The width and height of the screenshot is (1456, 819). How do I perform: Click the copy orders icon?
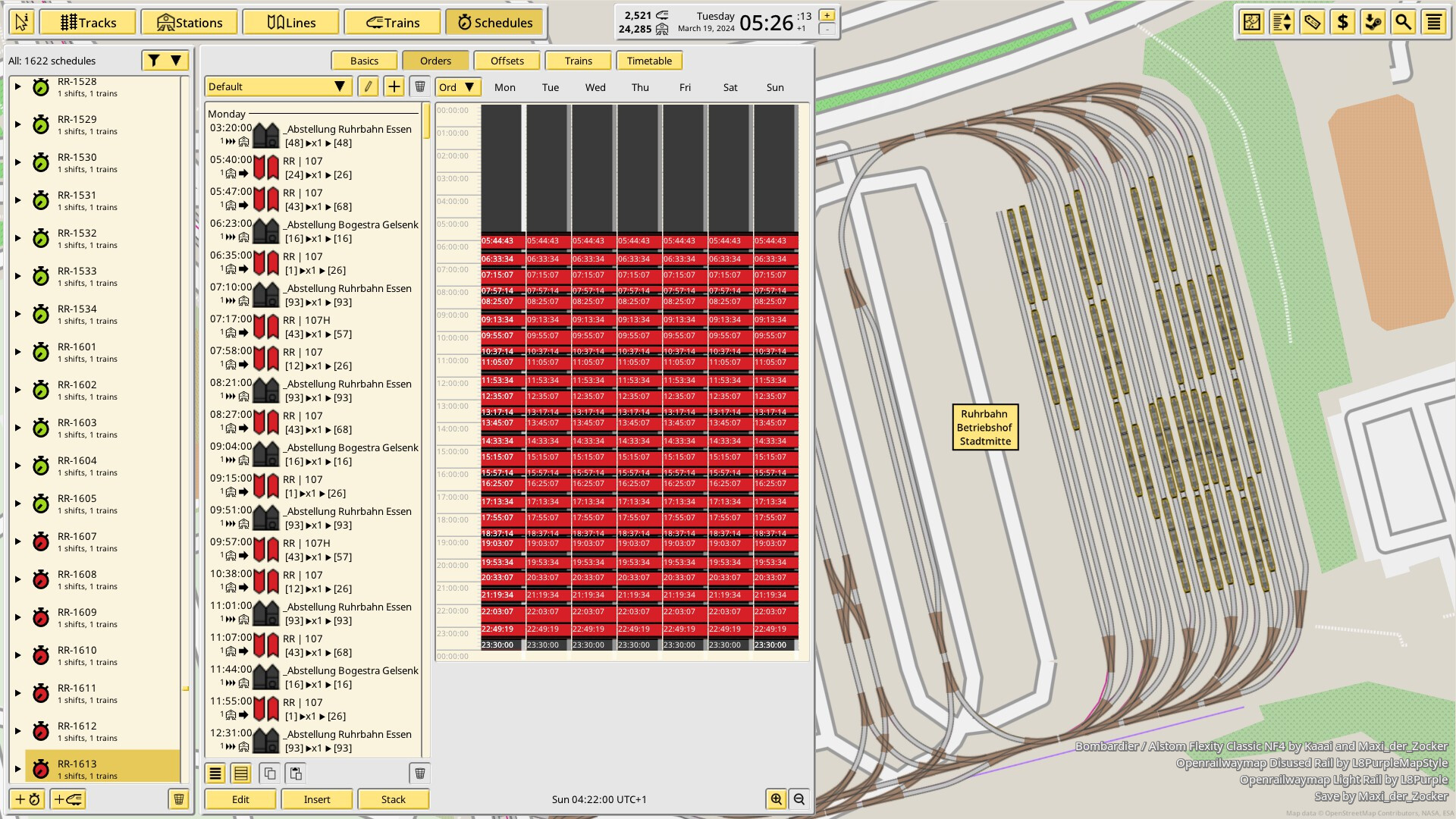click(270, 773)
